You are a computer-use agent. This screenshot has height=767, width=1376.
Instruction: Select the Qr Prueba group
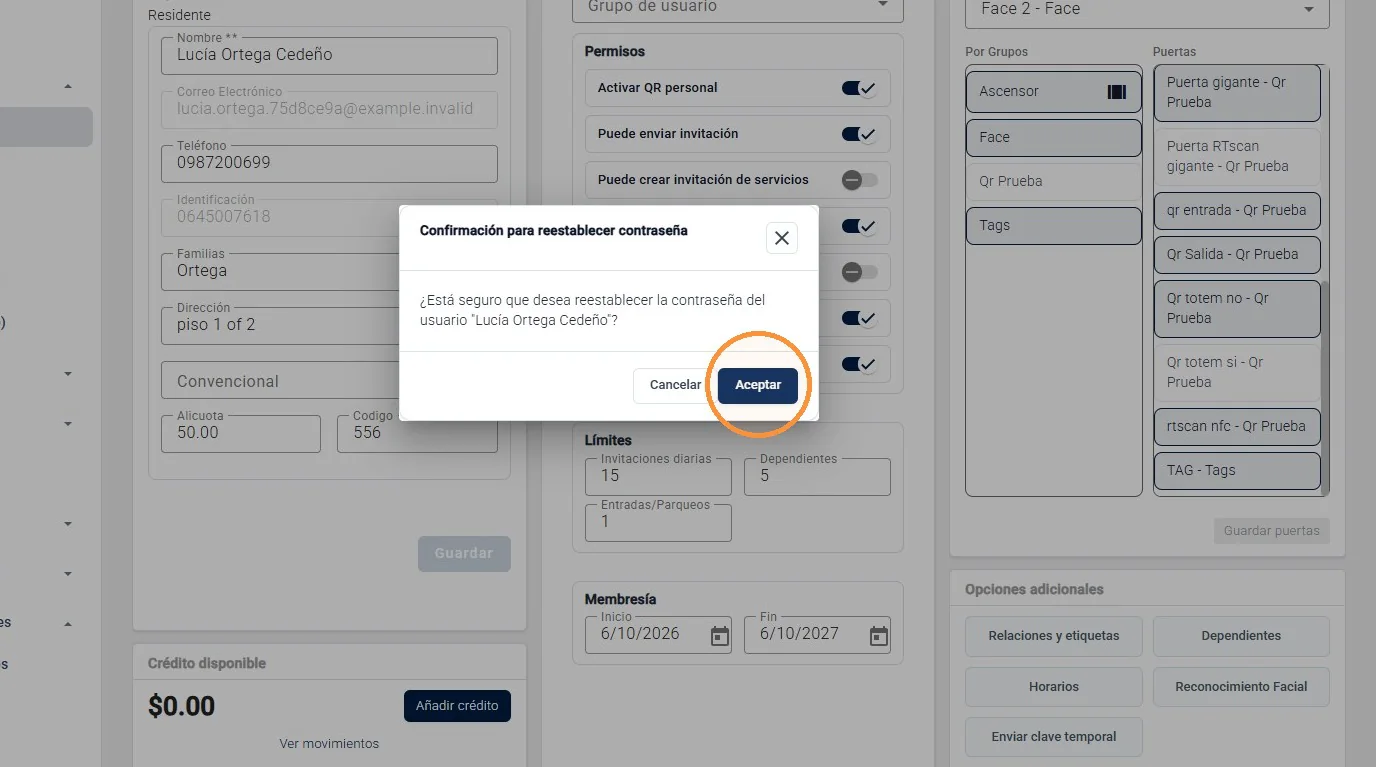(1053, 182)
